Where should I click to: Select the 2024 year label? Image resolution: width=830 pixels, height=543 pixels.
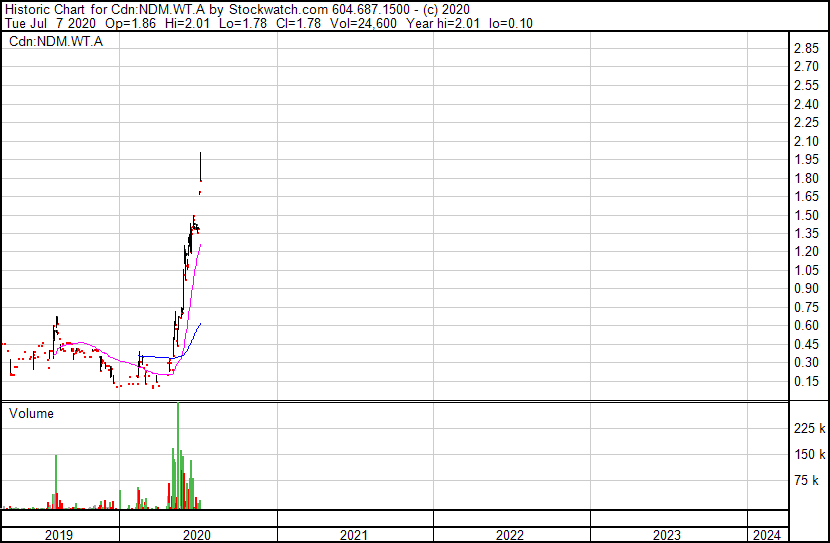pos(768,535)
